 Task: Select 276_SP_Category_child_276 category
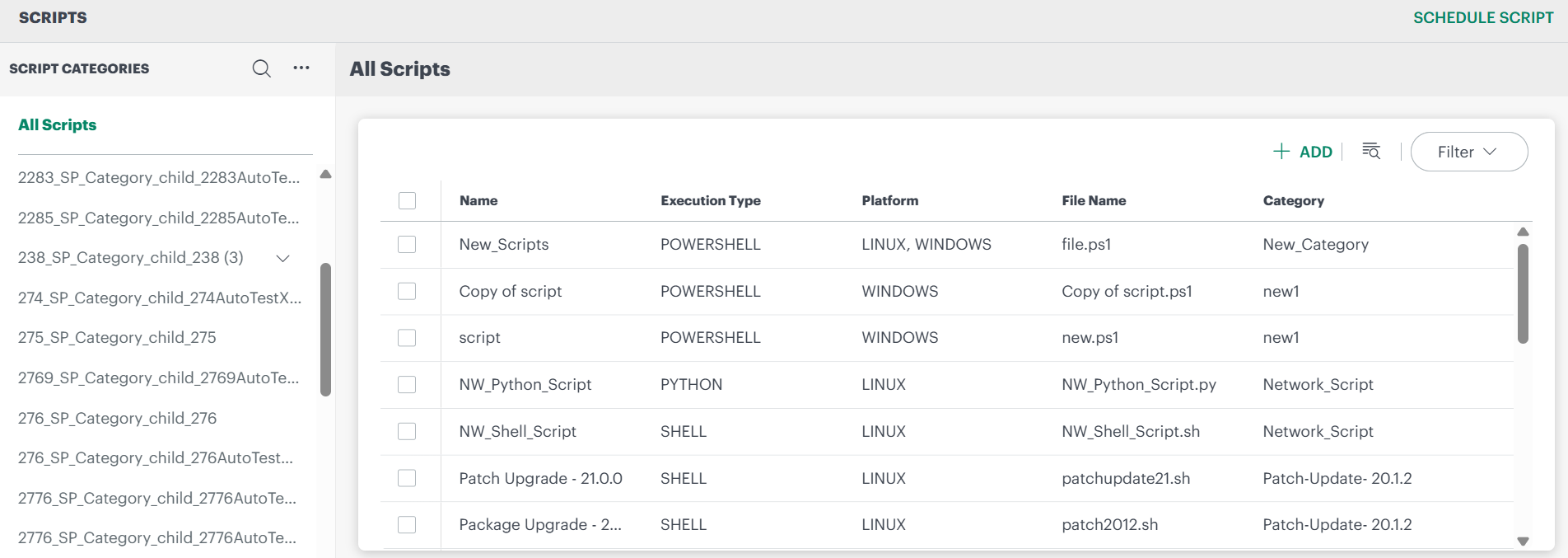click(x=118, y=418)
